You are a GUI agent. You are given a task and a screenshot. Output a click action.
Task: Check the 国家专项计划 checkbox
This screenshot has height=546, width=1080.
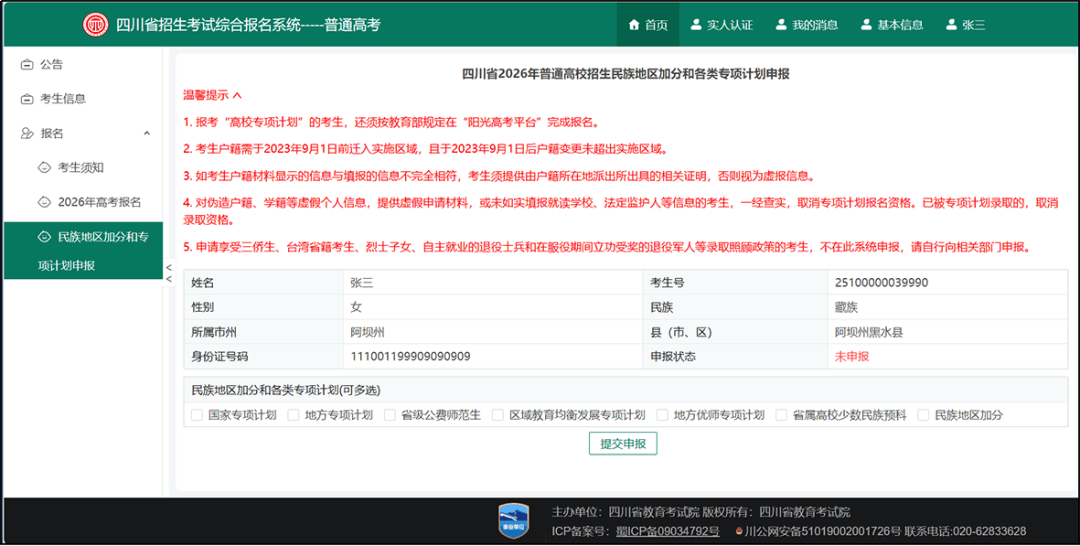point(197,415)
